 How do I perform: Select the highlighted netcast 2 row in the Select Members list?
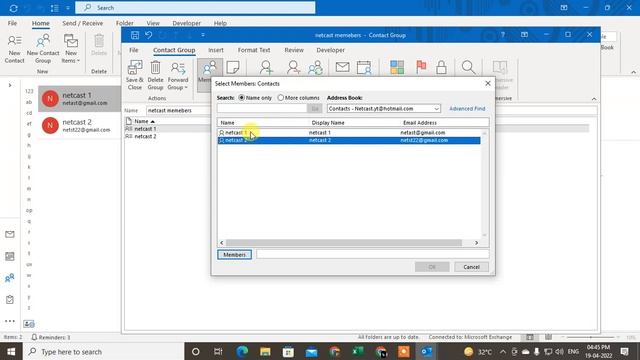tap(349, 140)
